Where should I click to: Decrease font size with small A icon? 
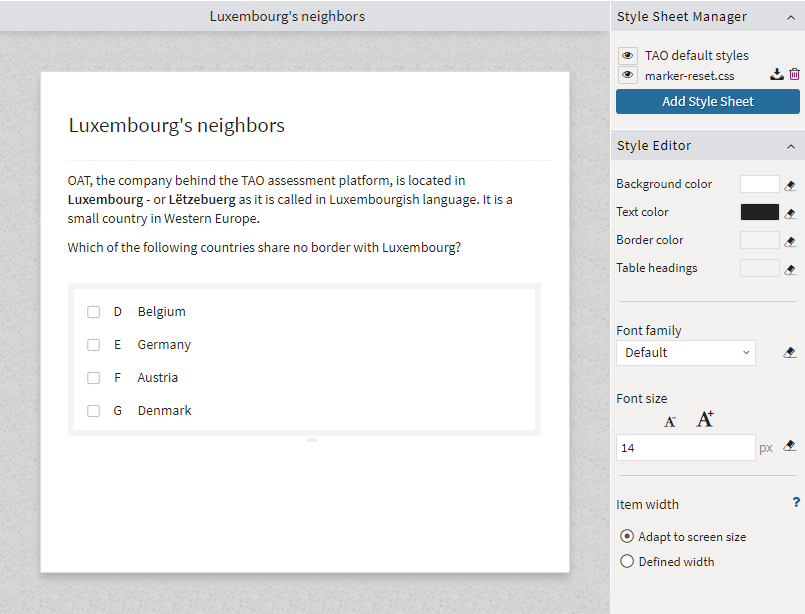(669, 422)
